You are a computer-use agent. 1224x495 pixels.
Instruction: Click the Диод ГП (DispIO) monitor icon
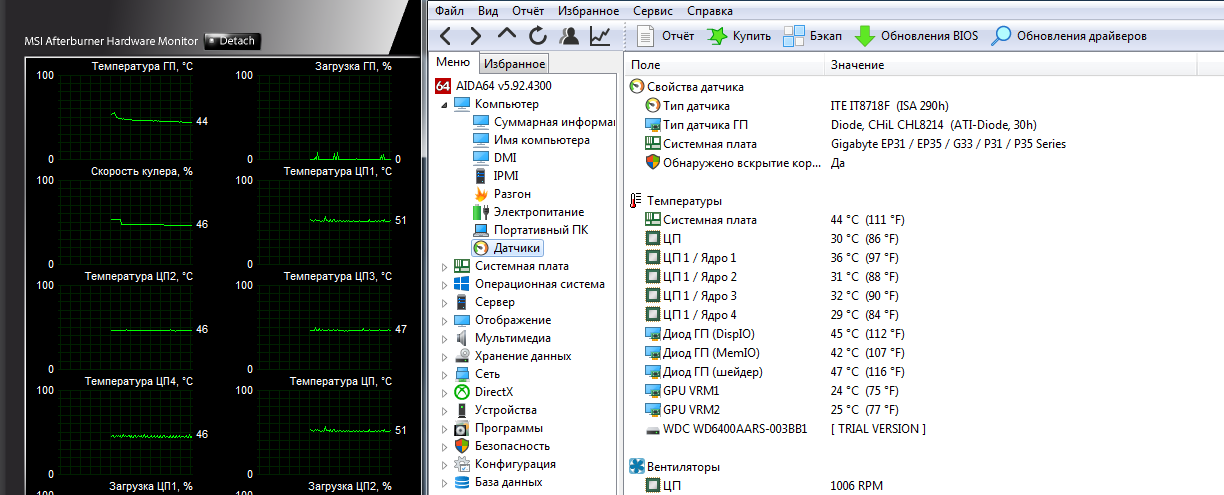[x=653, y=334]
